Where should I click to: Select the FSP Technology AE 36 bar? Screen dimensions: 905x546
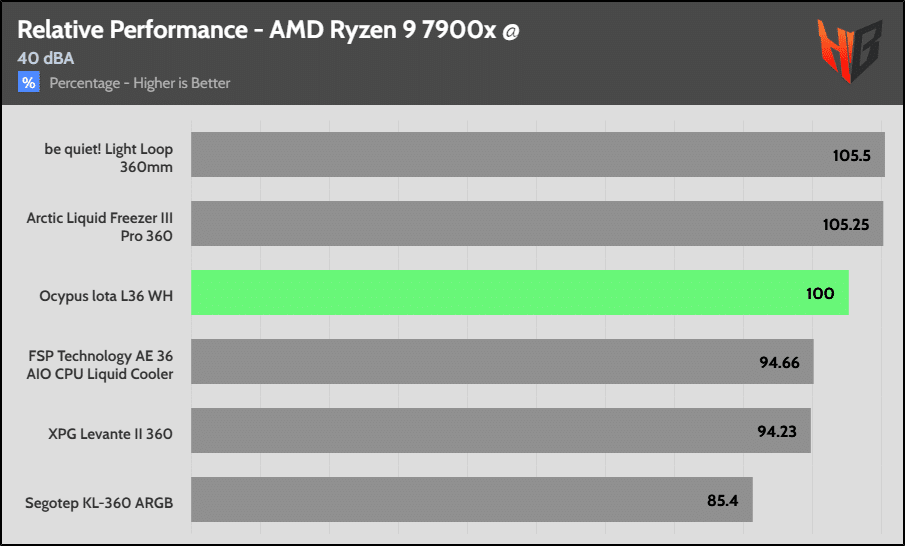(502, 361)
